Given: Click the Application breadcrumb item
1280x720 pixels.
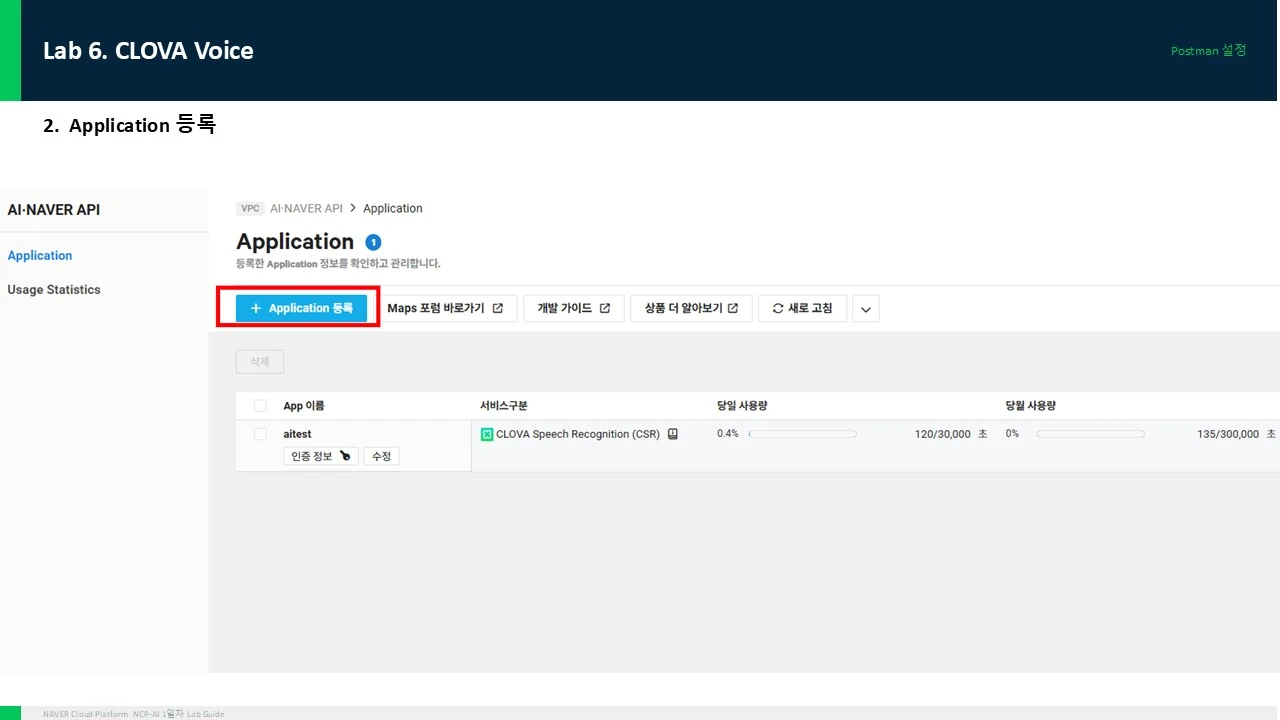Looking at the screenshot, I should [393, 209].
